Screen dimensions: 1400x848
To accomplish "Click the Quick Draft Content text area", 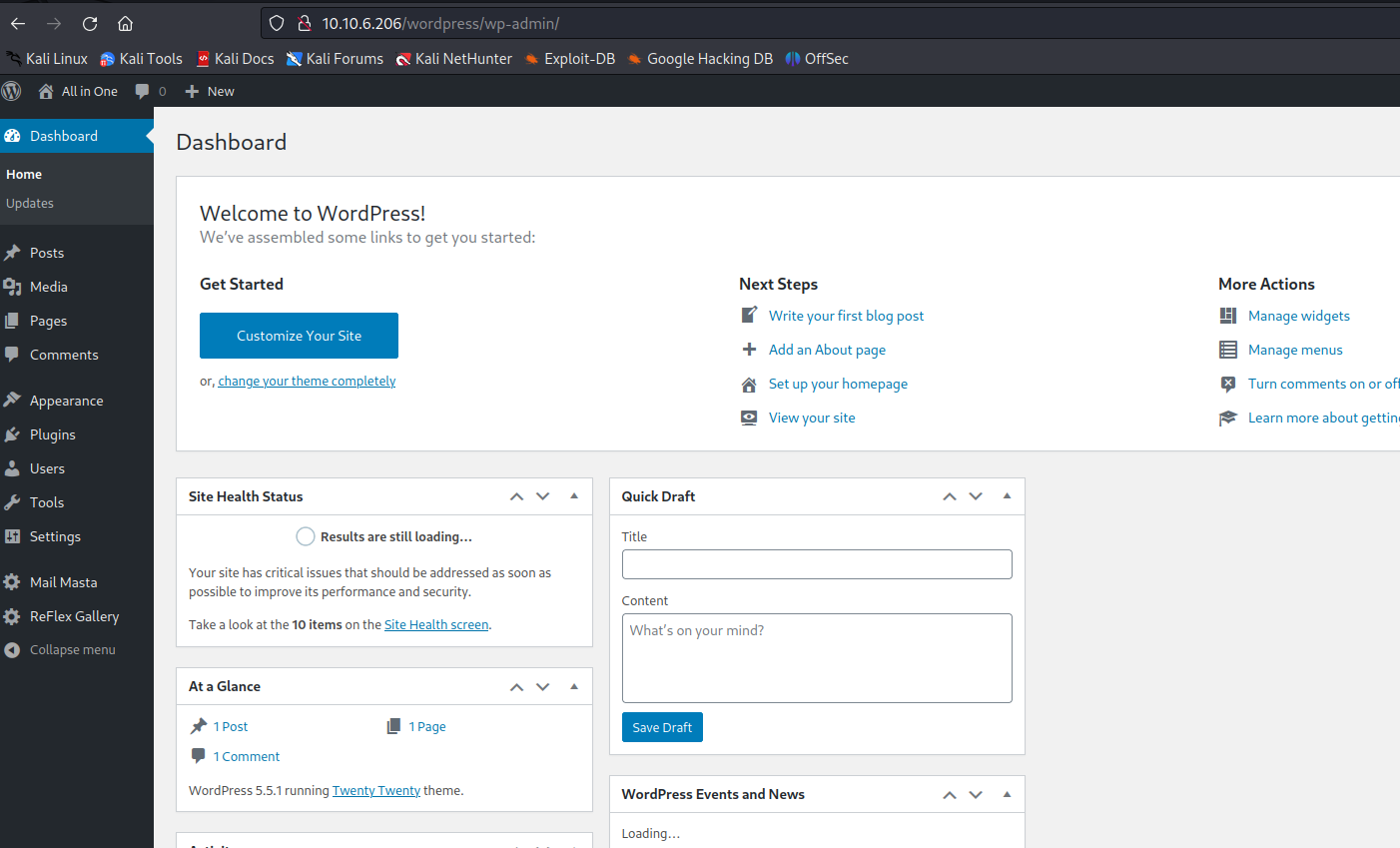I will click(817, 658).
